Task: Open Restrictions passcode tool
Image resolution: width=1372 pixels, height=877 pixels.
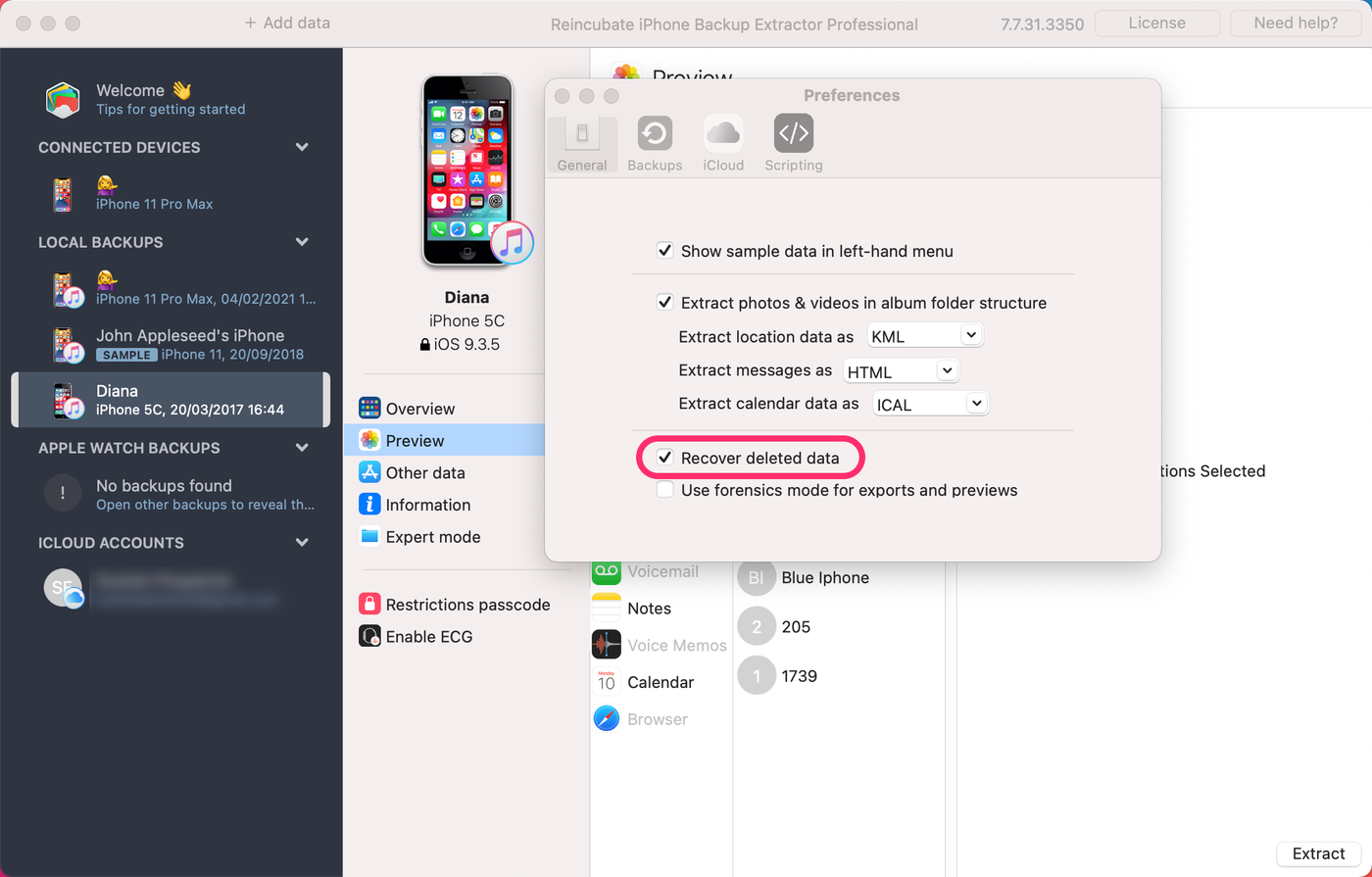Action: pyautogui.click(x=468, y=605)
